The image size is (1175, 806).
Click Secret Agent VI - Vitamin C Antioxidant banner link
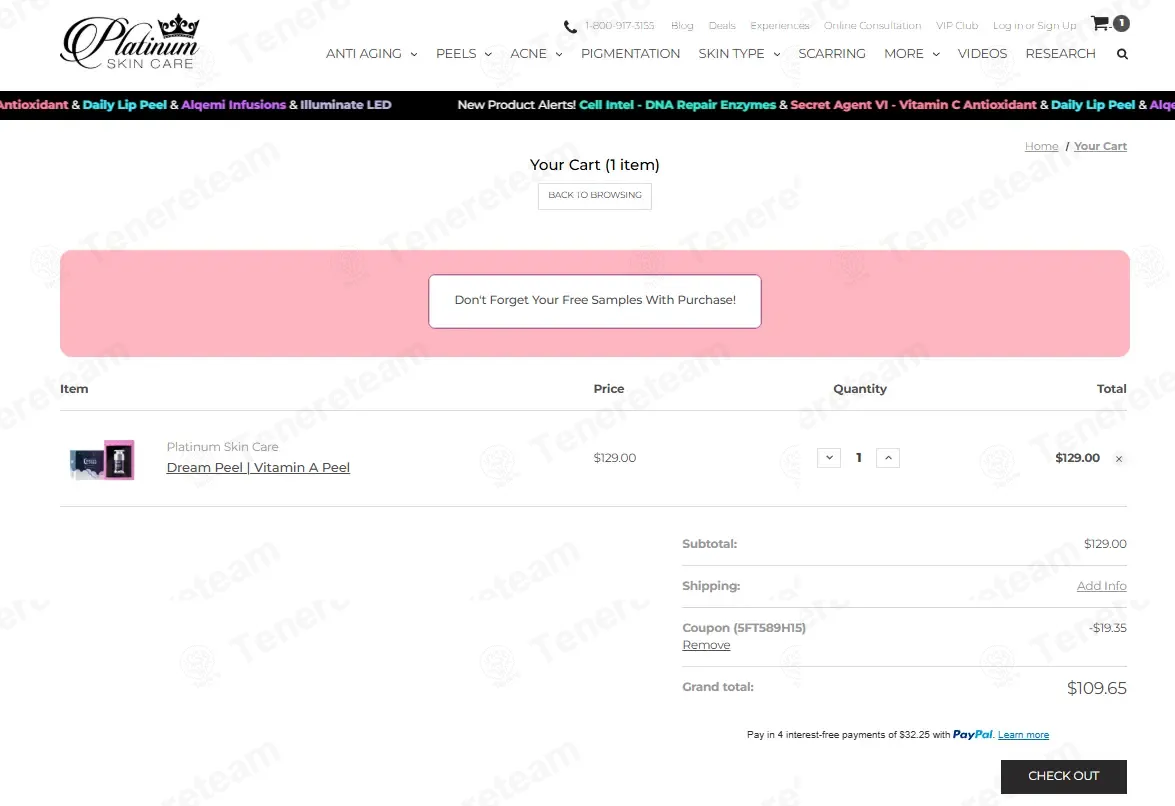point(913,105)
